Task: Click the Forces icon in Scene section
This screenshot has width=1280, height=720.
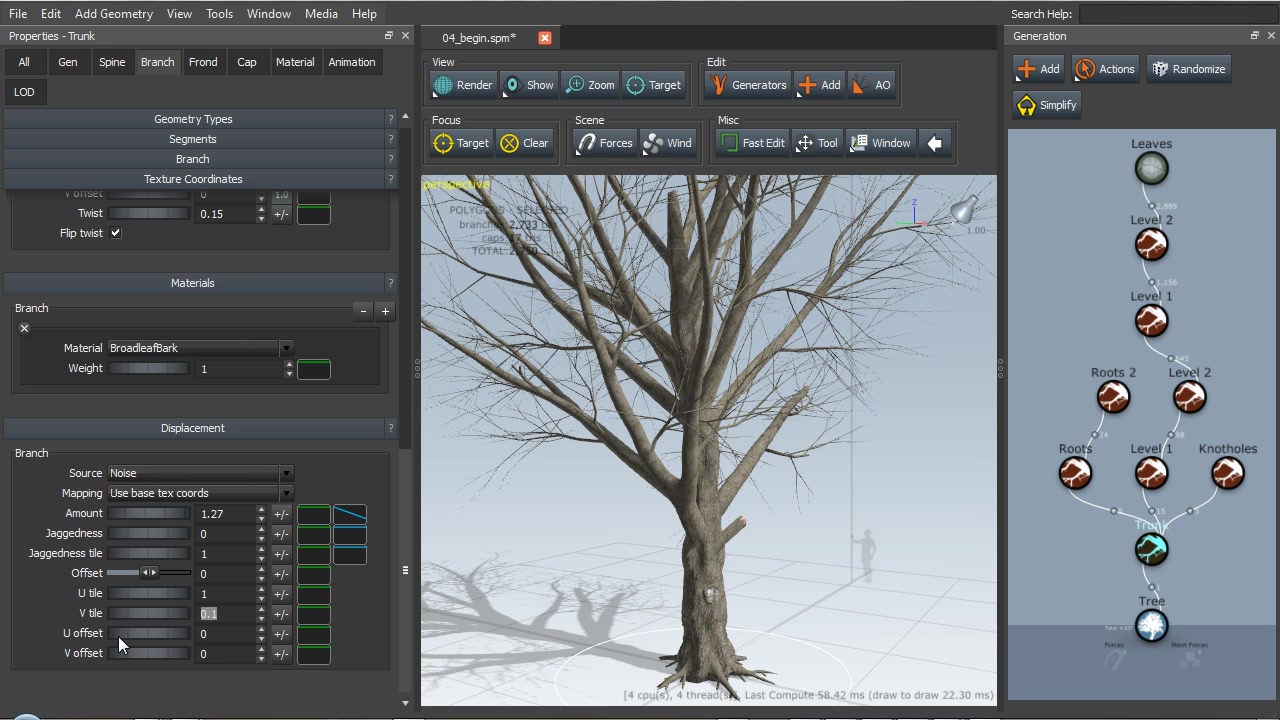Action: point(605,143)
